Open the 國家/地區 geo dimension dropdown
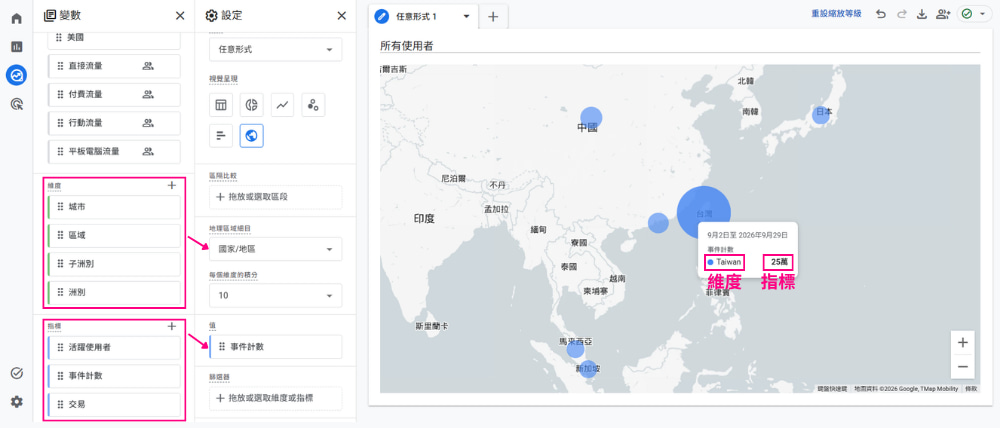The height and width of the screenshot is (428, 1000). (x=276, y=249)
